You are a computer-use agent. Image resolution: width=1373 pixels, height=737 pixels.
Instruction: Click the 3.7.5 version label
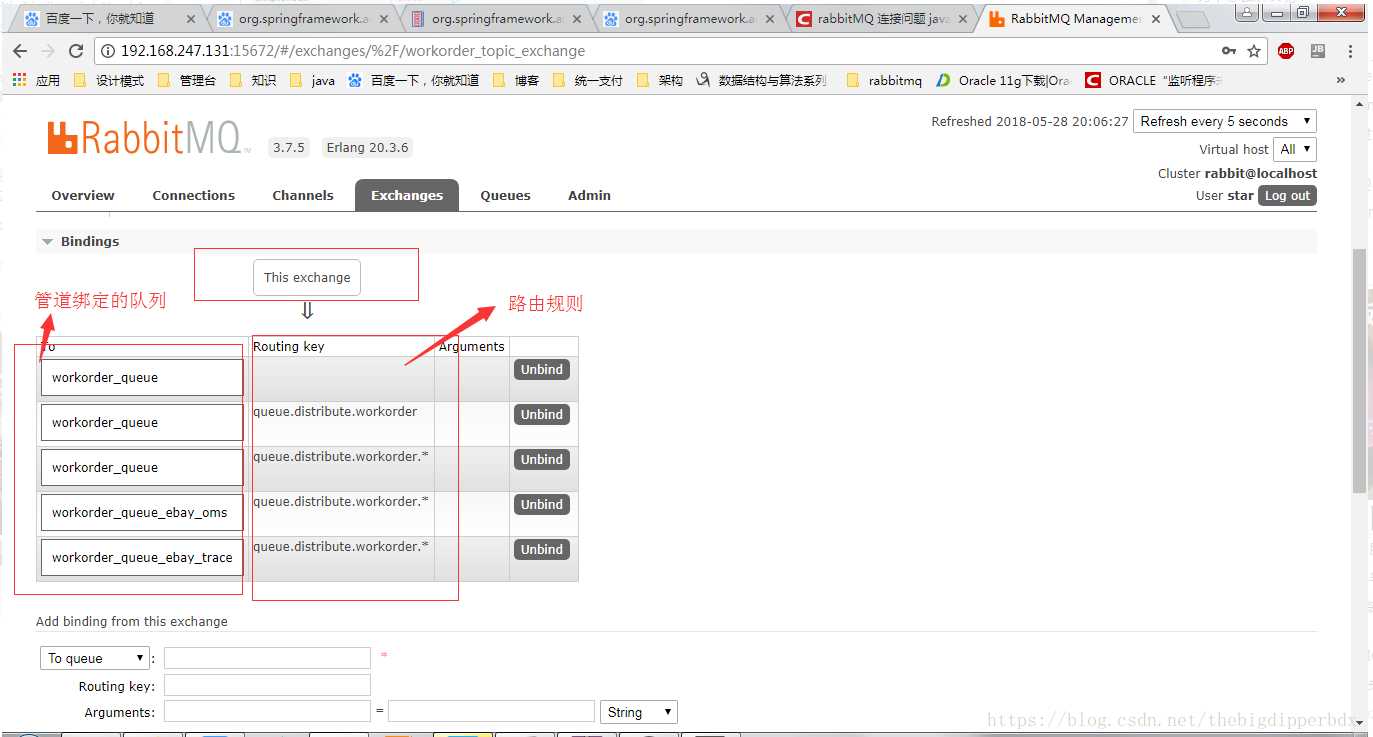pos(288,147)
